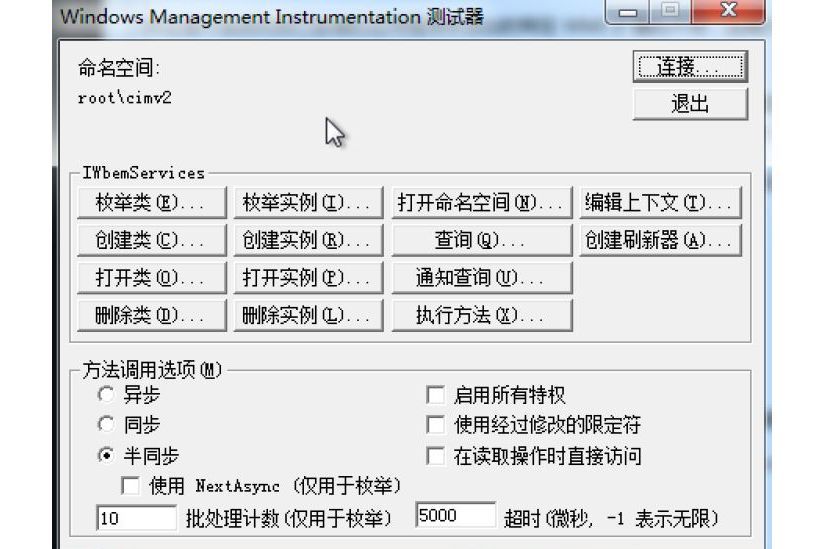Viewport: 824px width, 549px height.
Task: Enable 启用所有特权 checkbox
Action: click(436, 395)
